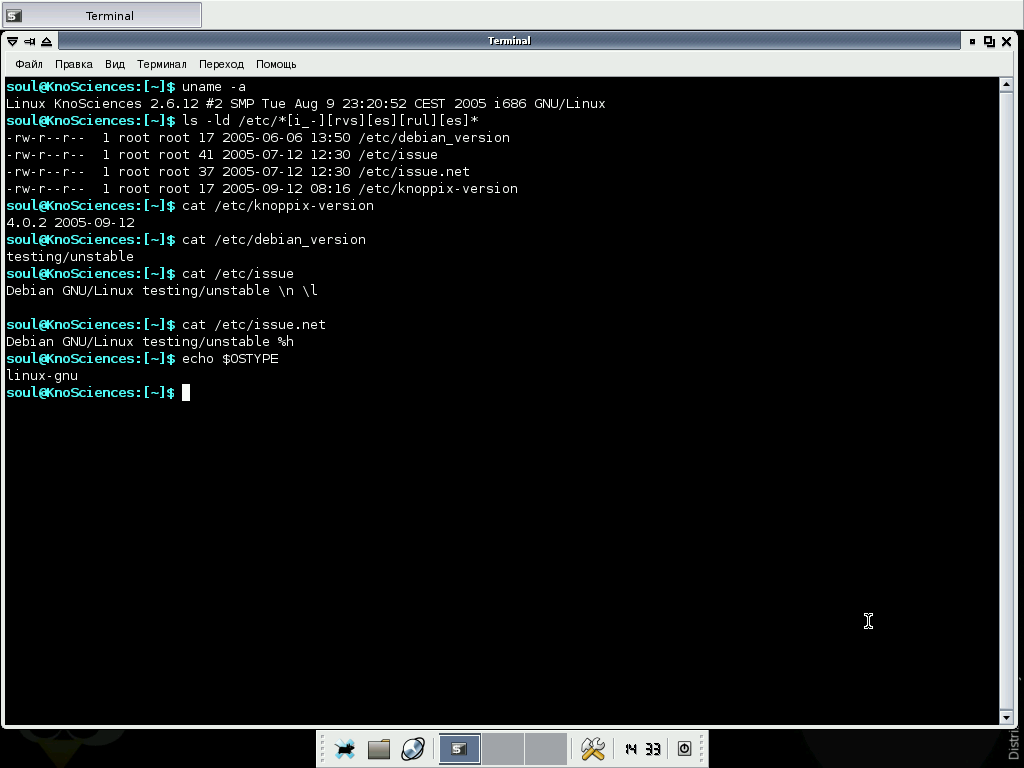Launch the web browser globe icon in panel
This screenshot has height=768, width=1024.
click(x=413, y=748)
